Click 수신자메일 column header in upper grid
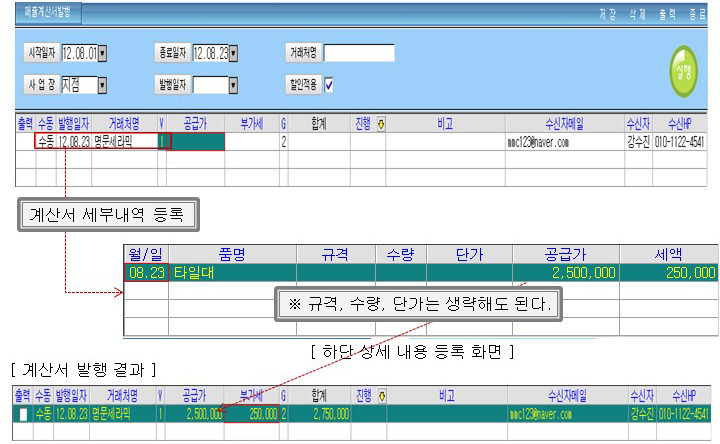This screenshot has height=444, width=720. click(x=564, y=124)
